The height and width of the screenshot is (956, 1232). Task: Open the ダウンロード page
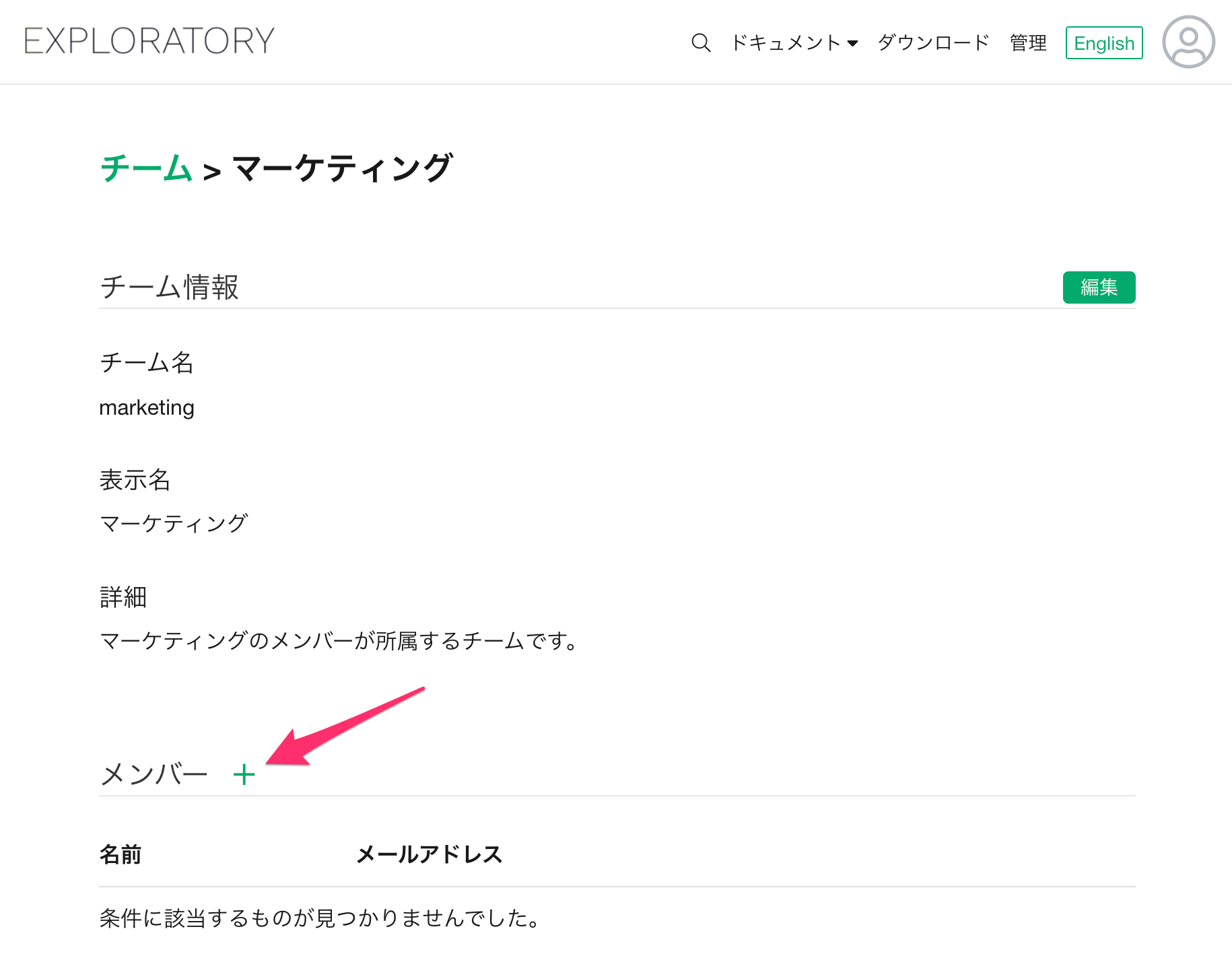[x=933, y=43]
